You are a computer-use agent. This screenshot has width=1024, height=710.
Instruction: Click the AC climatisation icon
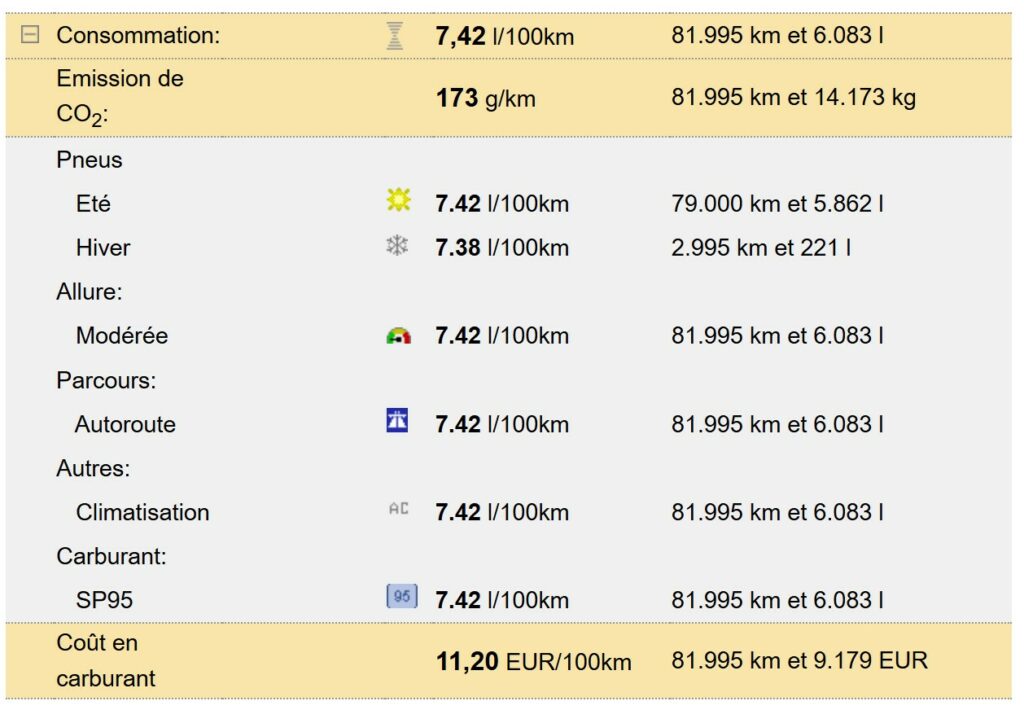click(x=398, y=510)
